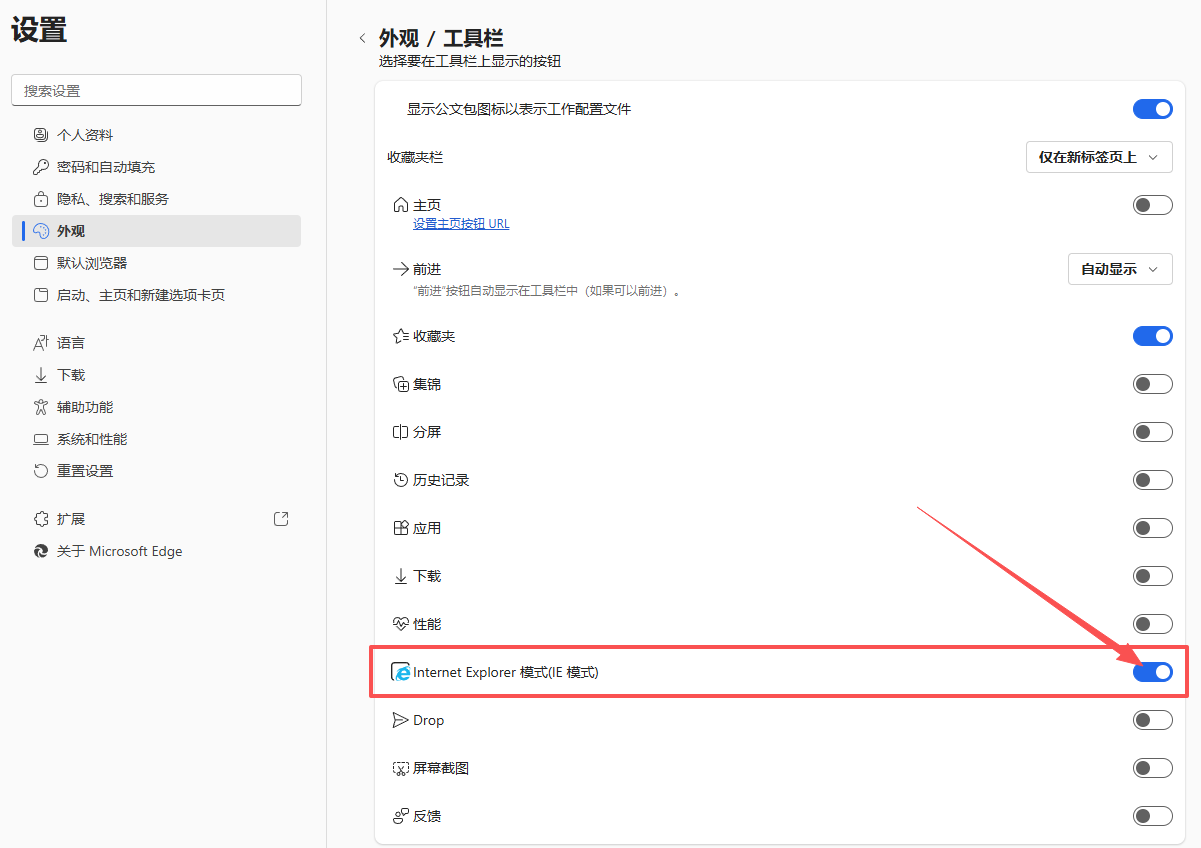Click the accessibility icon beside 辅助功能

click(x=41, y=407)
